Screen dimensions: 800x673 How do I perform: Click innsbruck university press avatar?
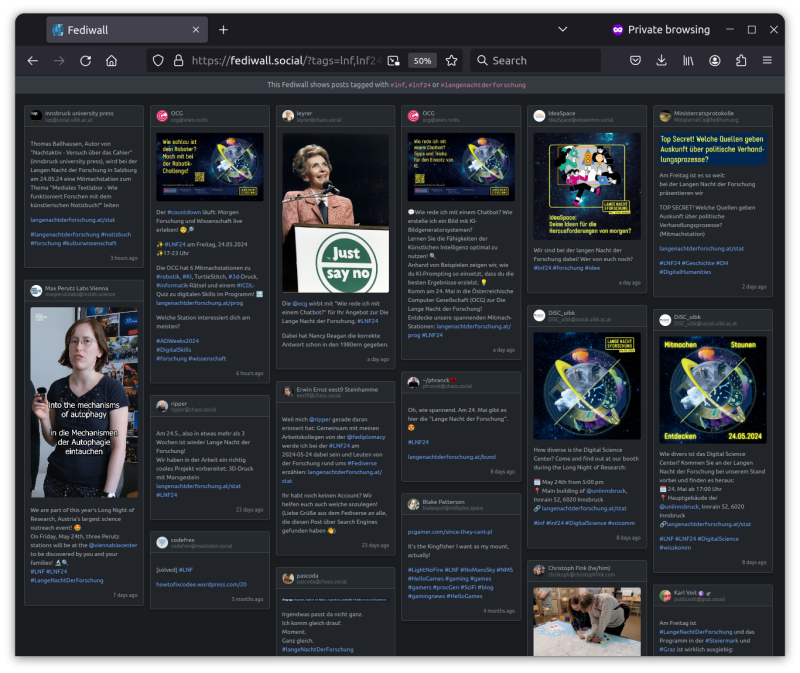point(36,116)
